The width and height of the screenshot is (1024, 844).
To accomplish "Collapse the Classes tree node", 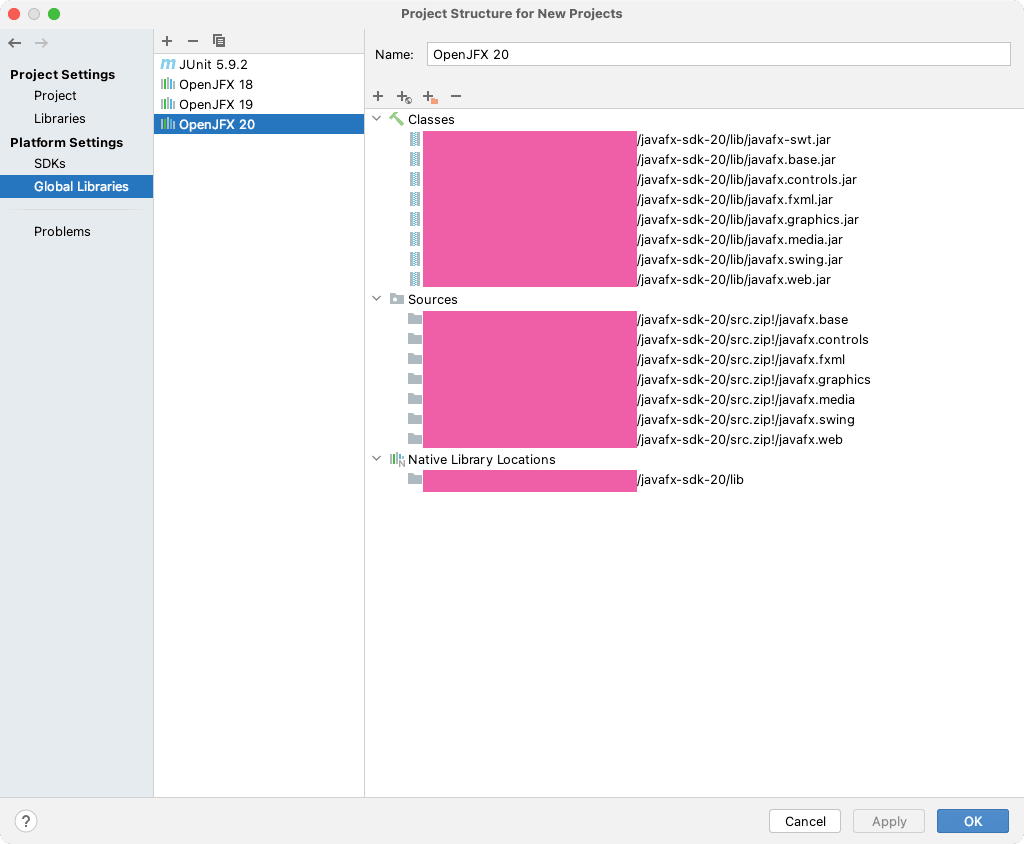I will coord(377,119).
